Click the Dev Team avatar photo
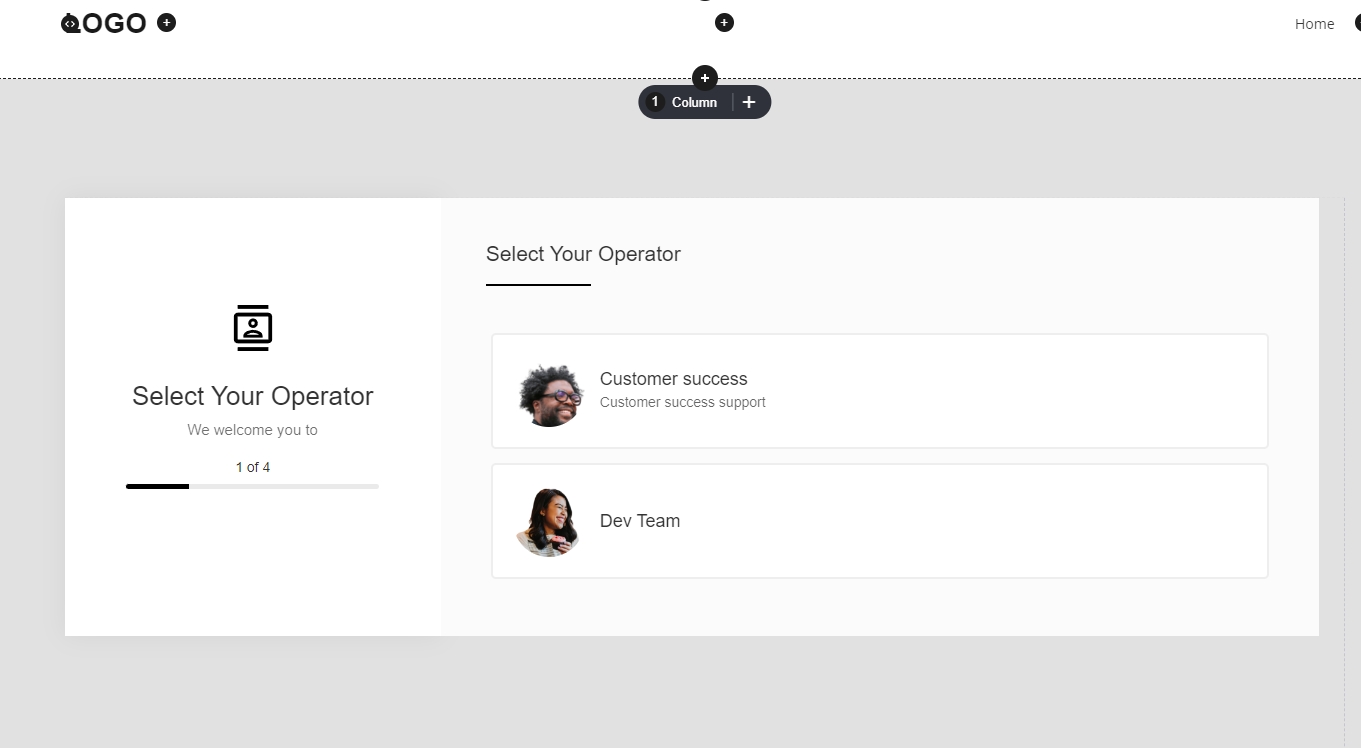The image size is (1361, 748). [x=549, y=522]
